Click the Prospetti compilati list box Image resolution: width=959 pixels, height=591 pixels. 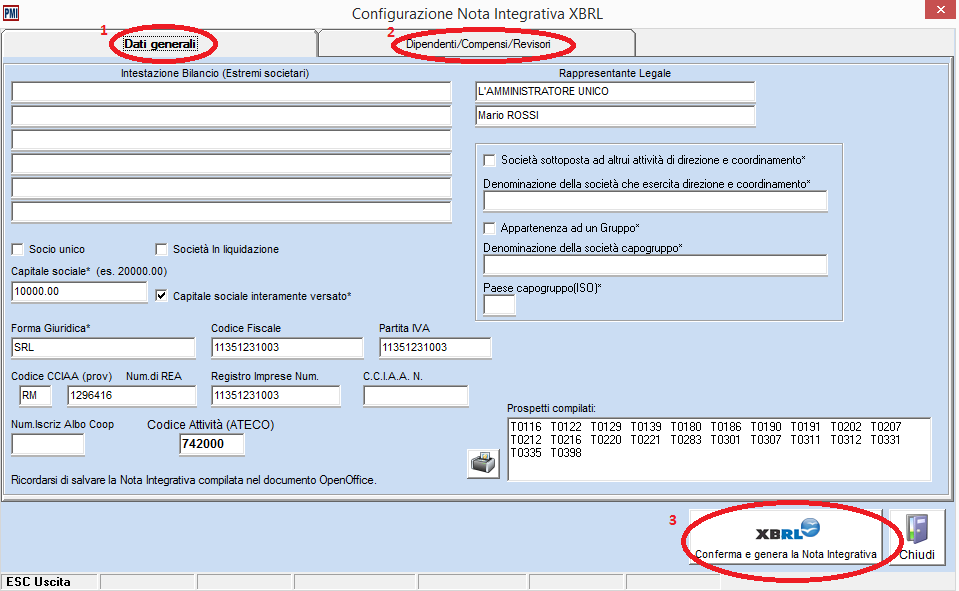pos(718,448)
